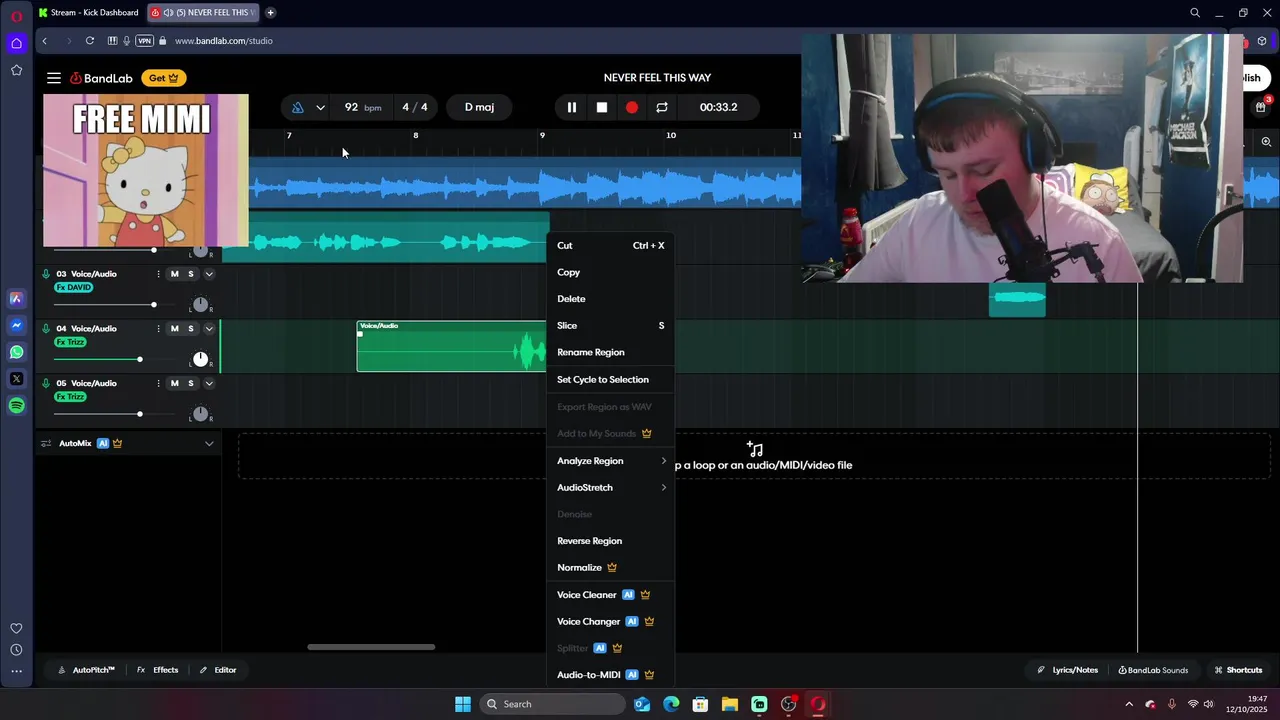Open Fx DAVID effects preset
Screen dimensions: 1280x720
(74, 288)
